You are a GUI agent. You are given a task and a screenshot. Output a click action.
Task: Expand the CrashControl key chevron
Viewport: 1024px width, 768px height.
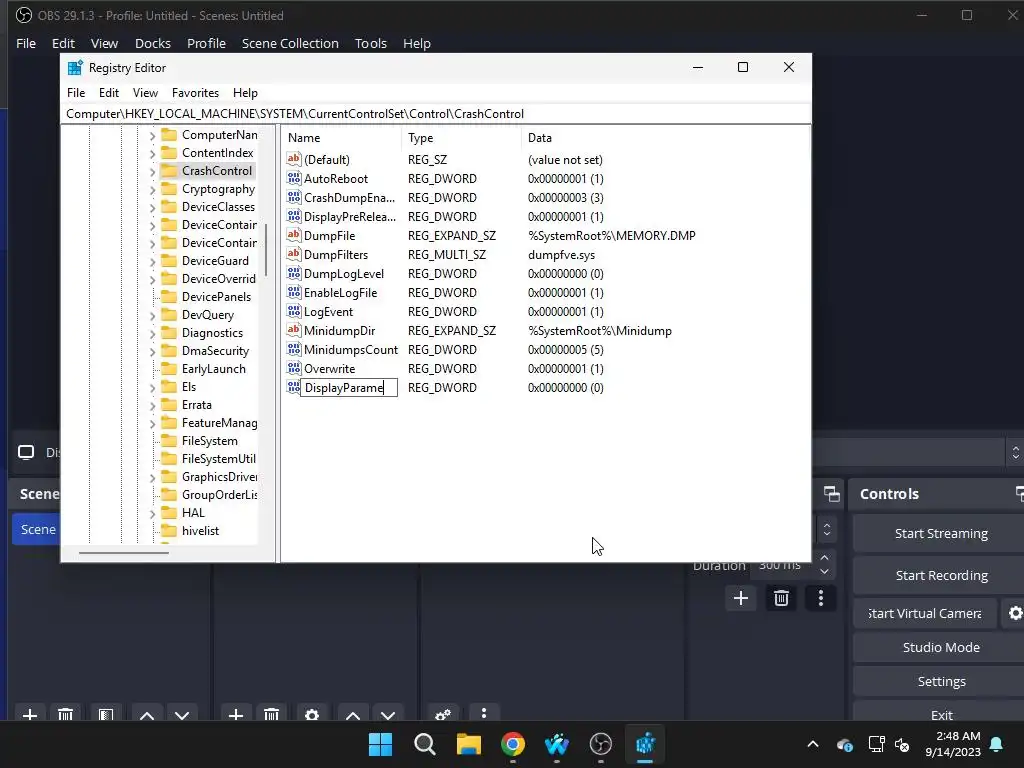point(152,171)
